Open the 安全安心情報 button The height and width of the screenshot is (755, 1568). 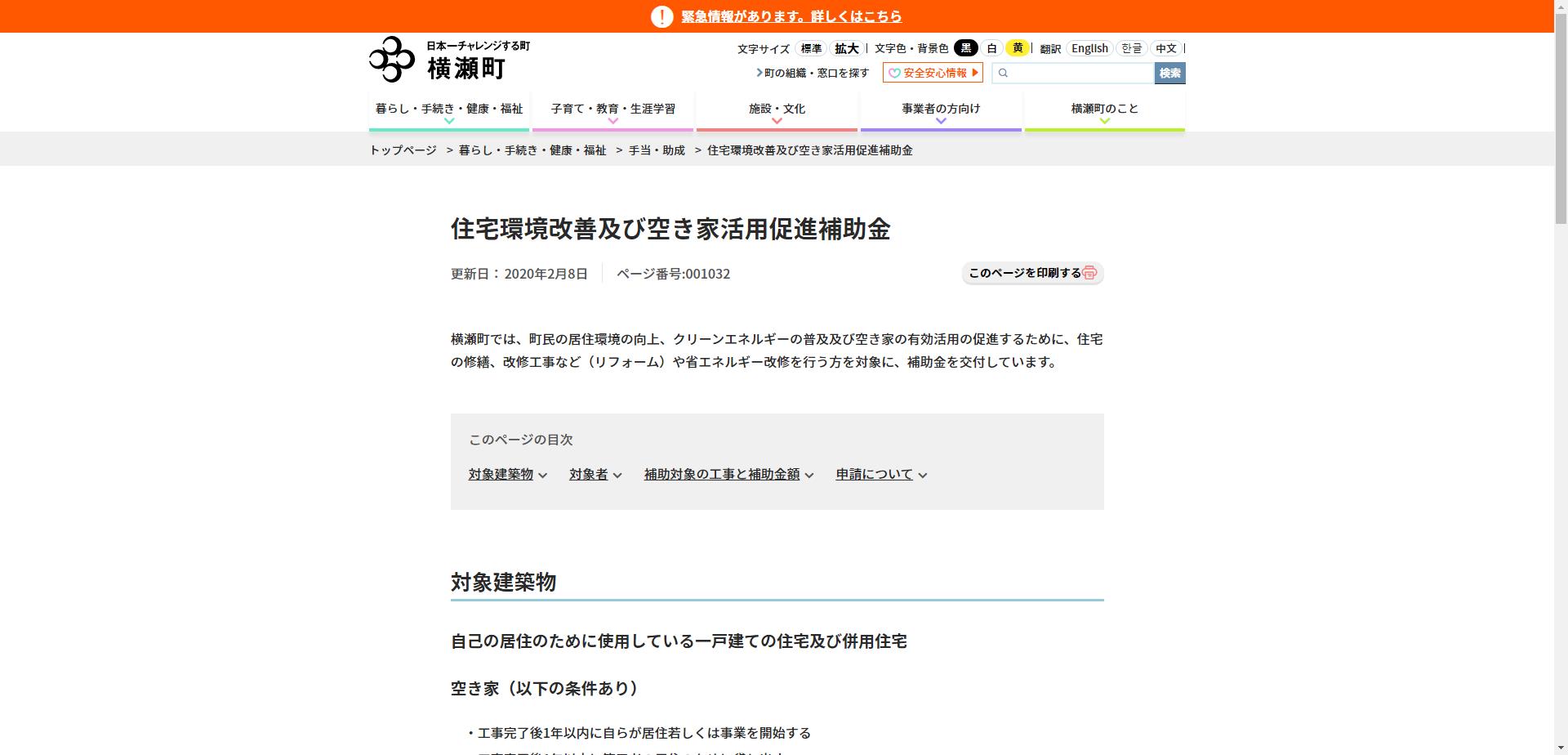coord(933,73)
